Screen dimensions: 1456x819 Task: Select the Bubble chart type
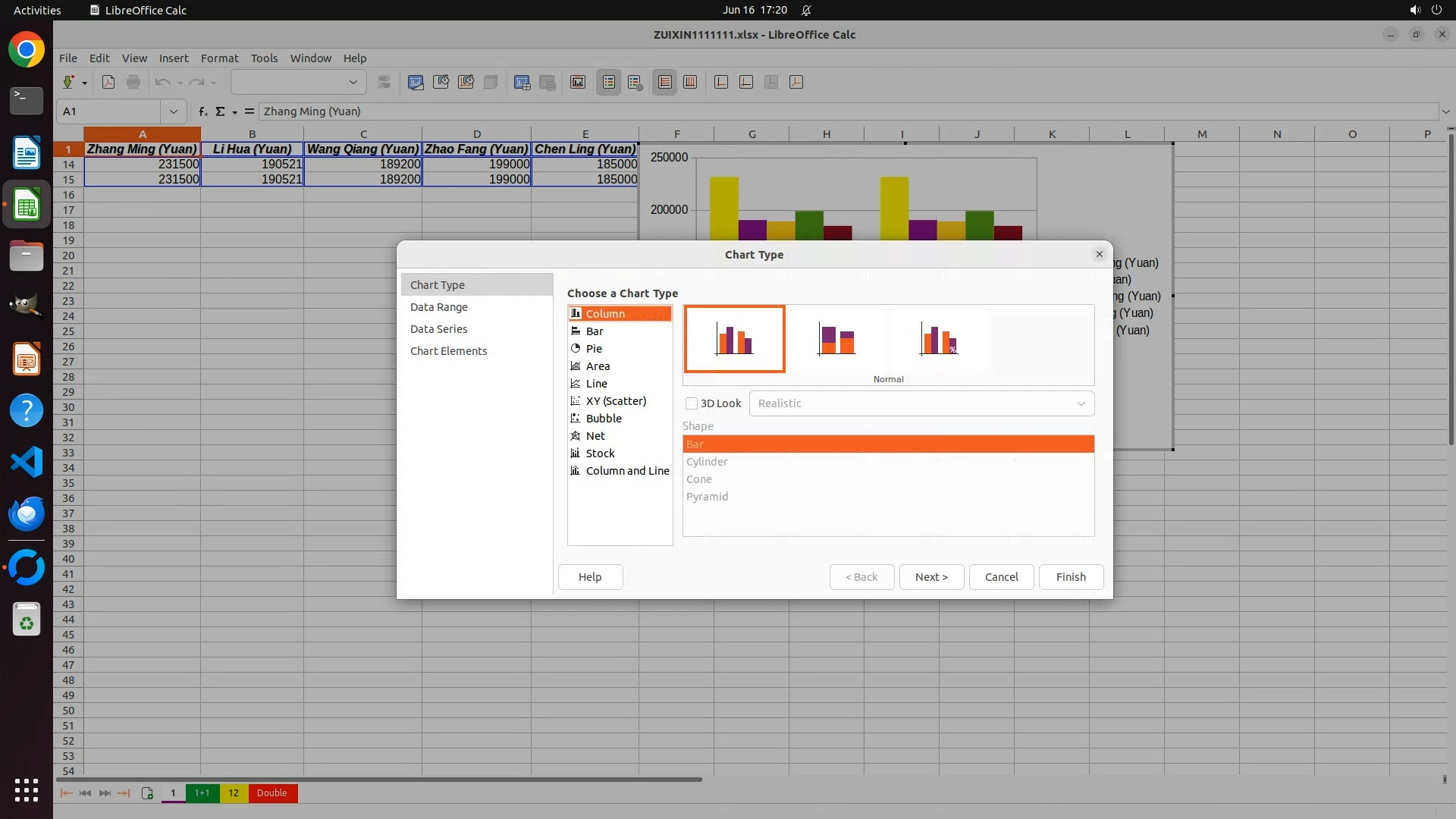coord(603,419)
